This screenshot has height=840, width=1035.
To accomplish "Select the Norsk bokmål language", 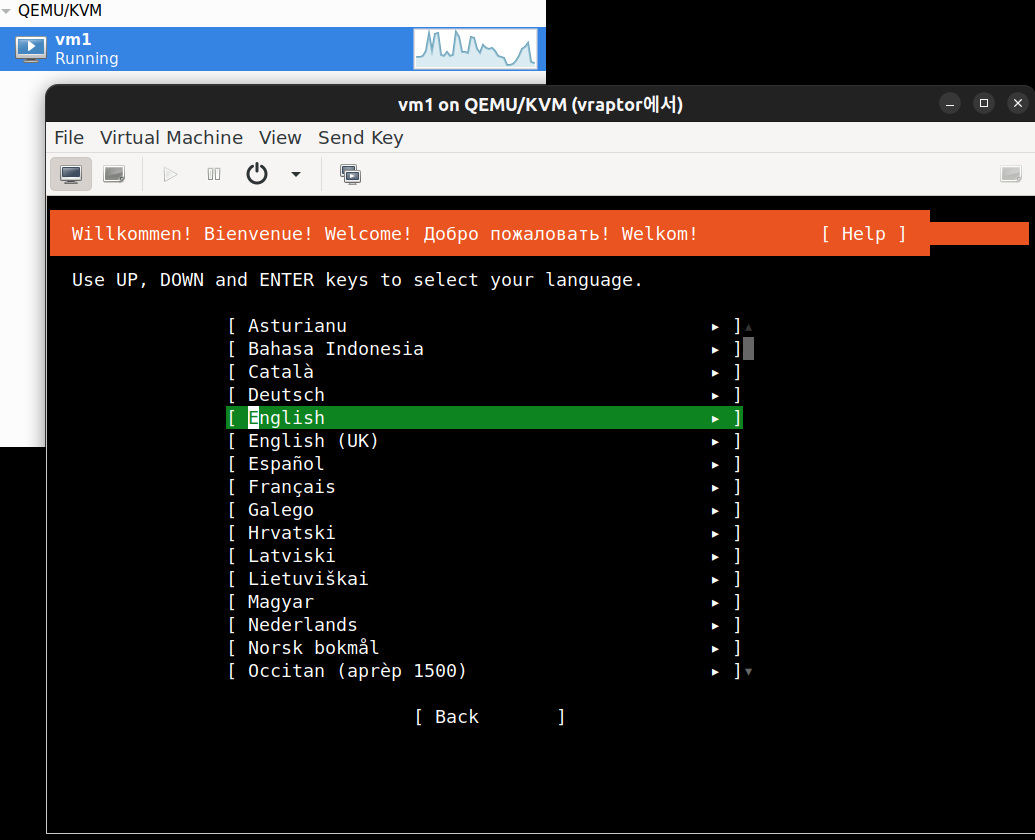I will (x=484, y=648).
